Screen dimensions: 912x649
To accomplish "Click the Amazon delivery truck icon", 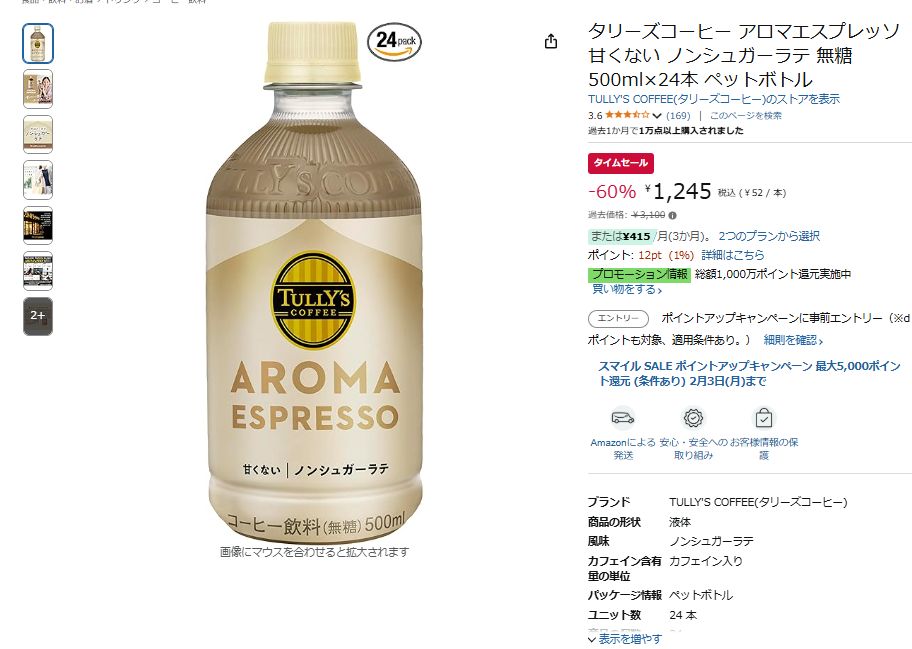I will [x=623, y=418].
